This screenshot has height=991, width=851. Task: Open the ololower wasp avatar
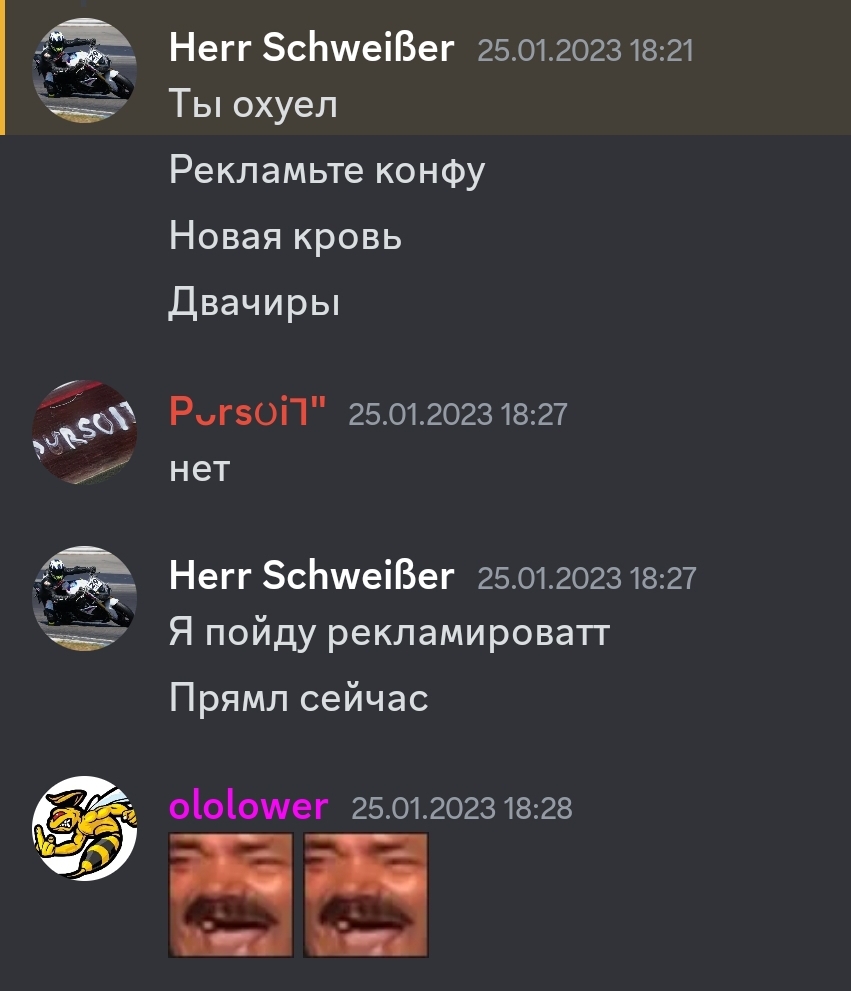[x=84, y=828]
